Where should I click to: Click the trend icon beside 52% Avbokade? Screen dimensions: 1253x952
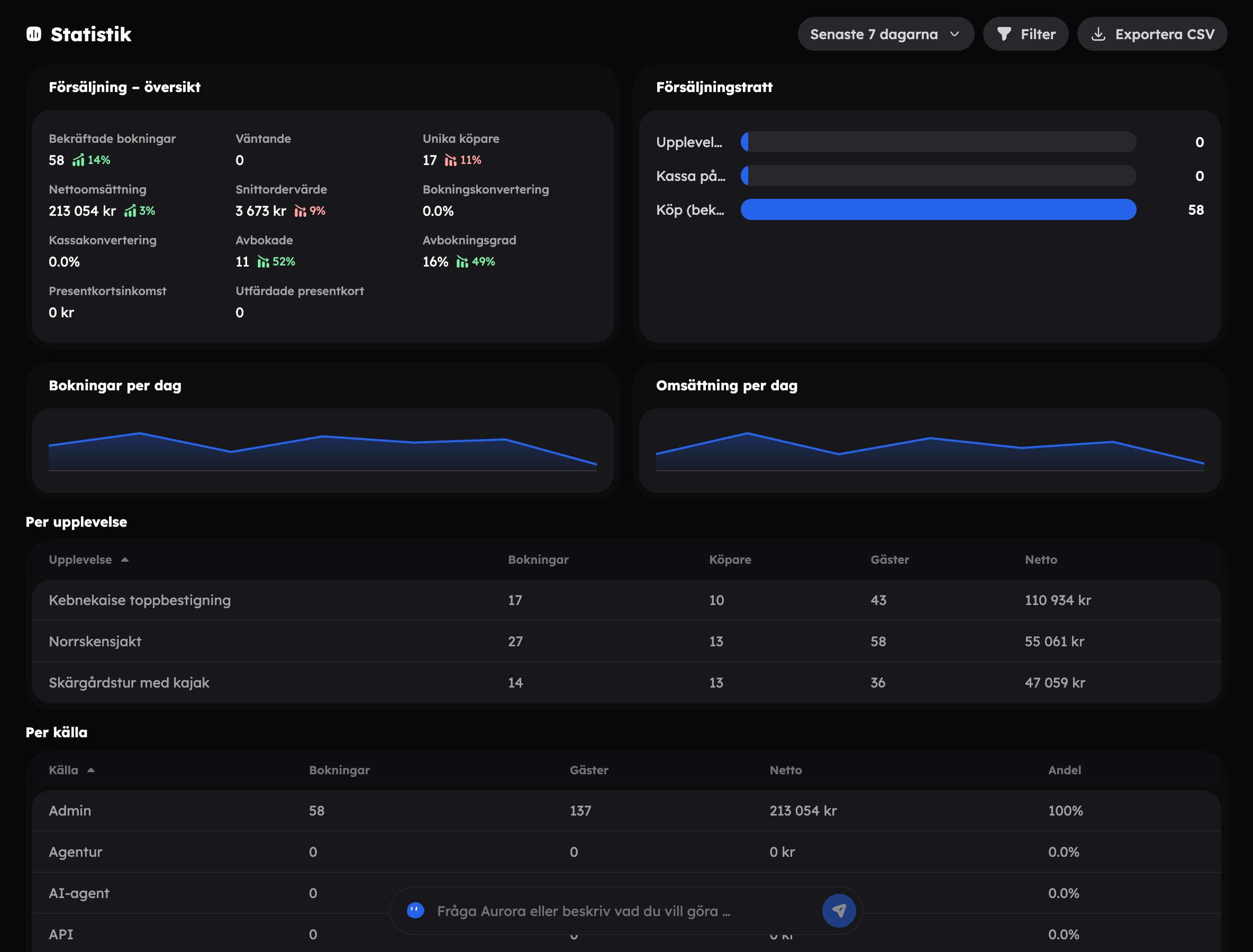click(263, 262)
